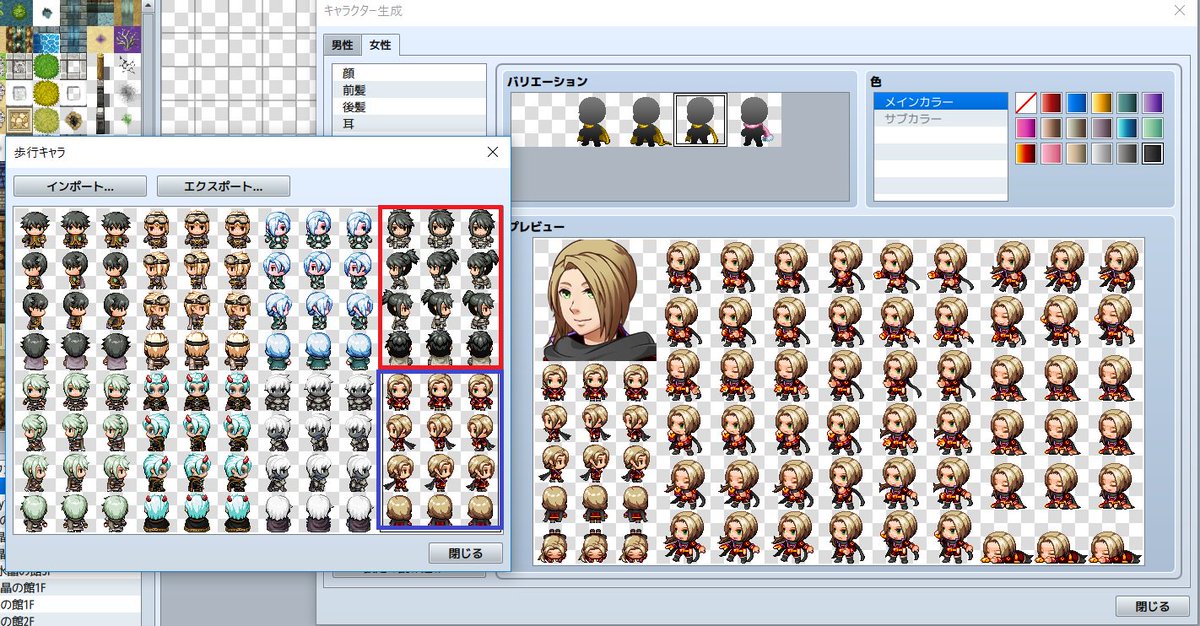Close the 歩行キャラ dialog with X

tap(492, 152)
